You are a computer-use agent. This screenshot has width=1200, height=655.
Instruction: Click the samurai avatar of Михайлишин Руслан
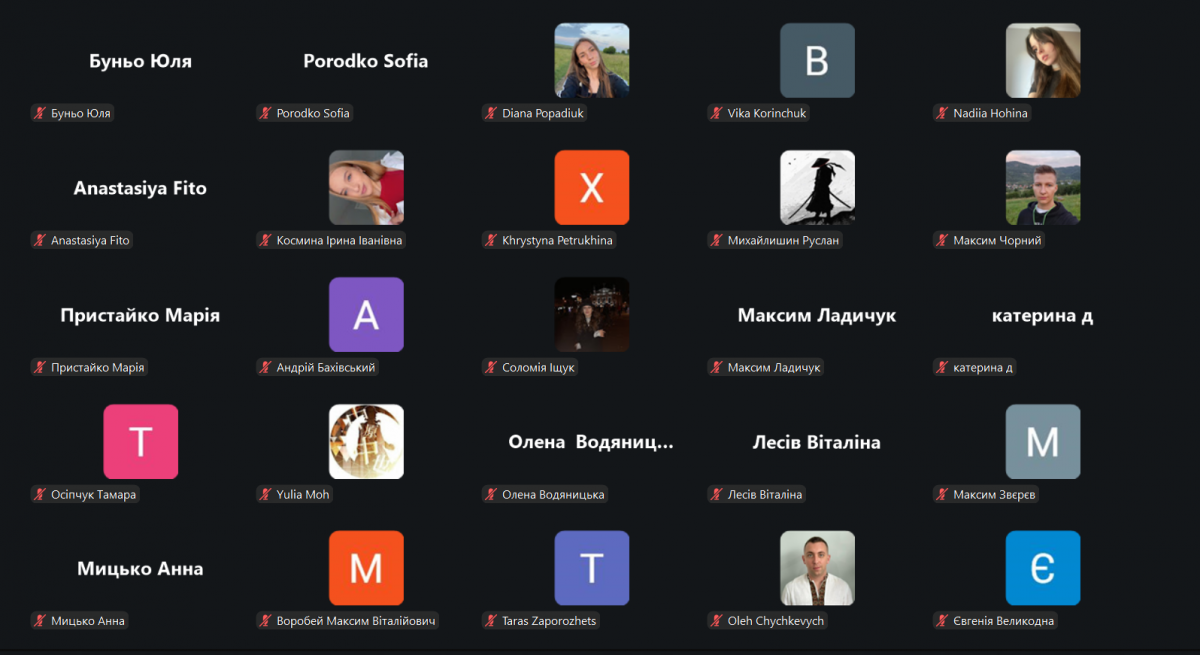coord(817,187)
